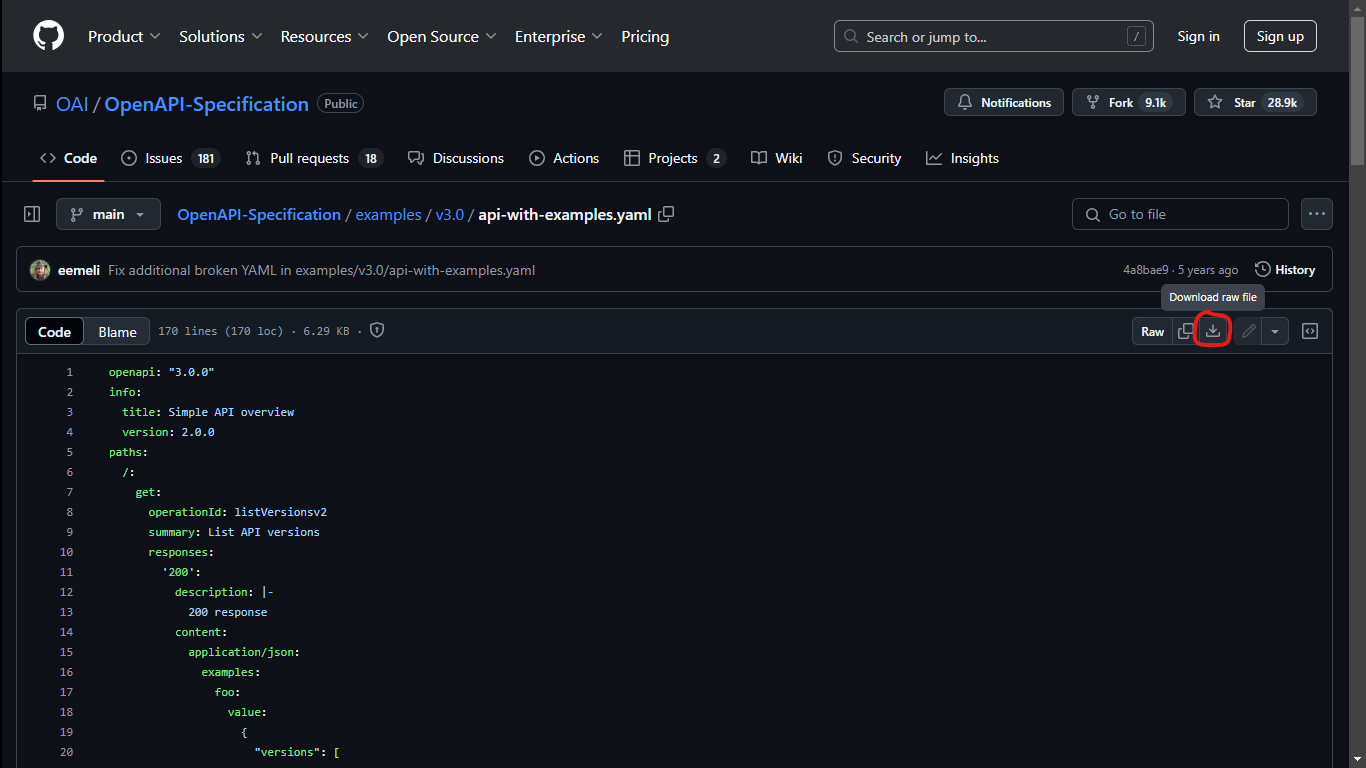Open the symbols panel icon
This screenshot has height=768, width=1366.
1310,331
